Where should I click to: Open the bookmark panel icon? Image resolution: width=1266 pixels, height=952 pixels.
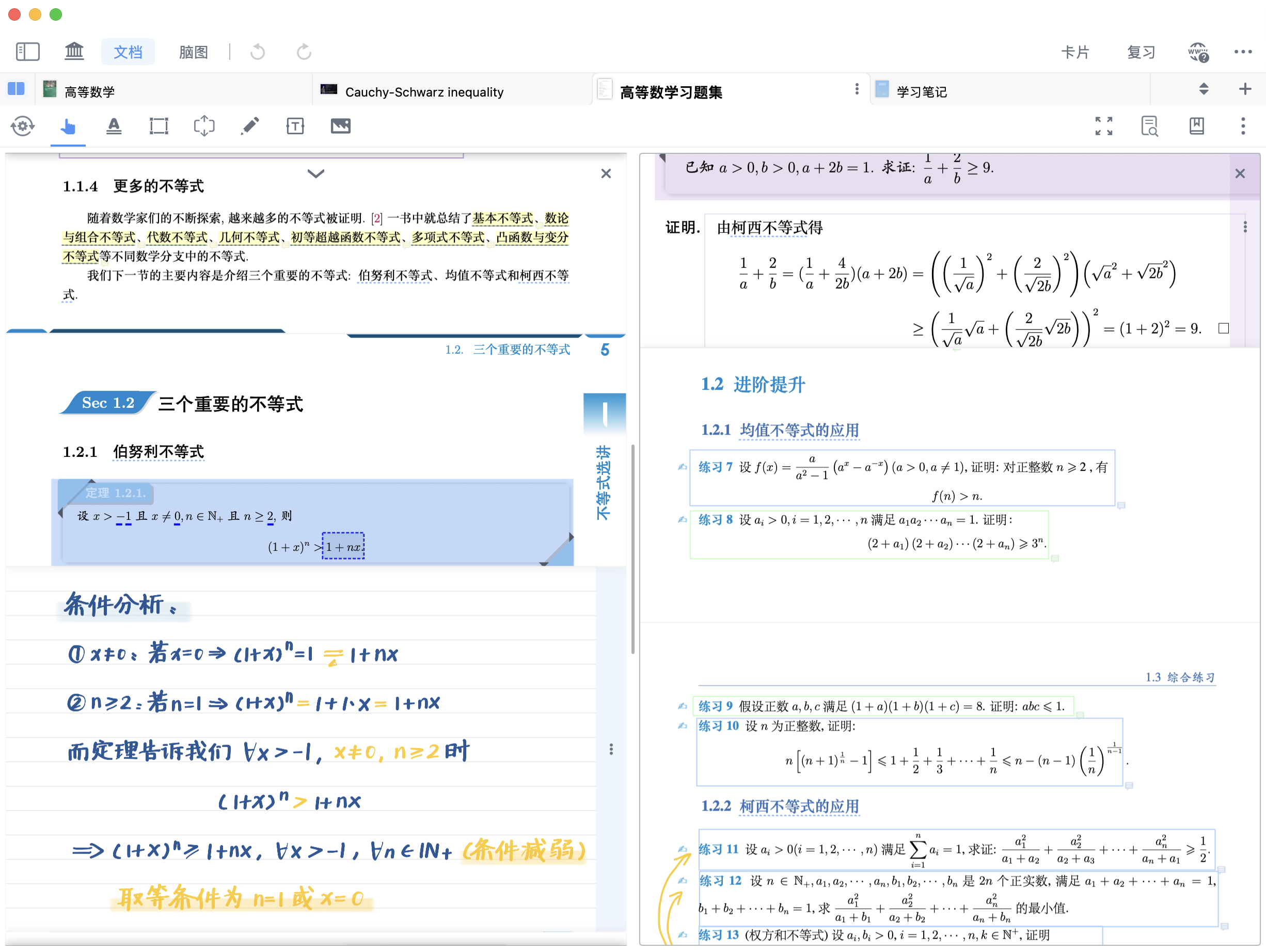(x=1196, y=126)
